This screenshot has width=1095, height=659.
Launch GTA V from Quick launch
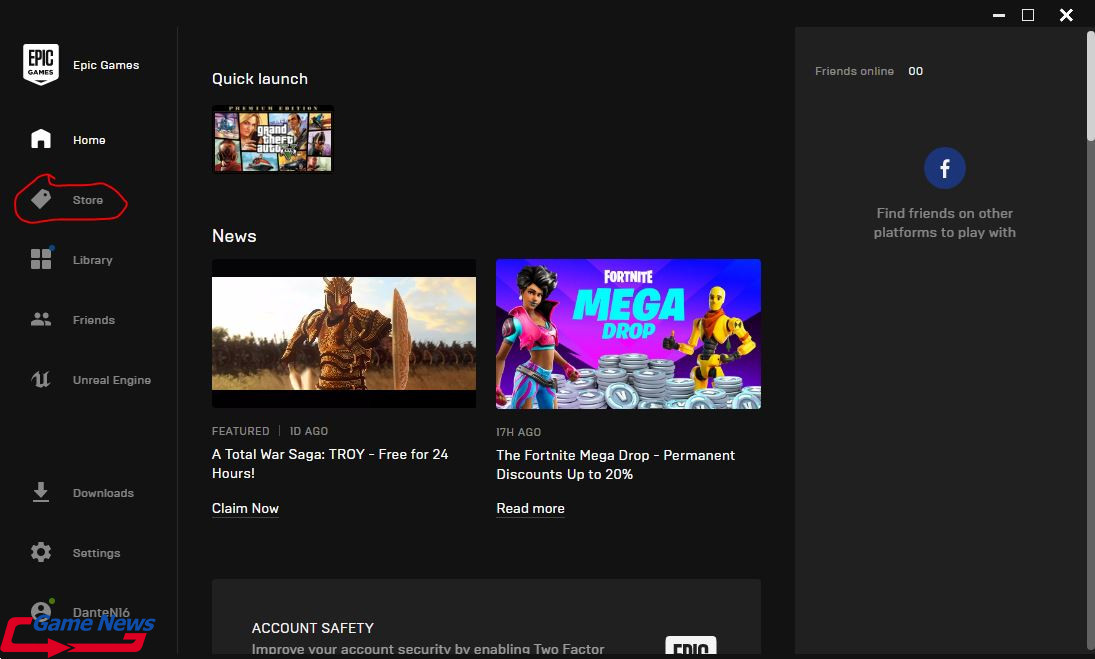point(273,139)
